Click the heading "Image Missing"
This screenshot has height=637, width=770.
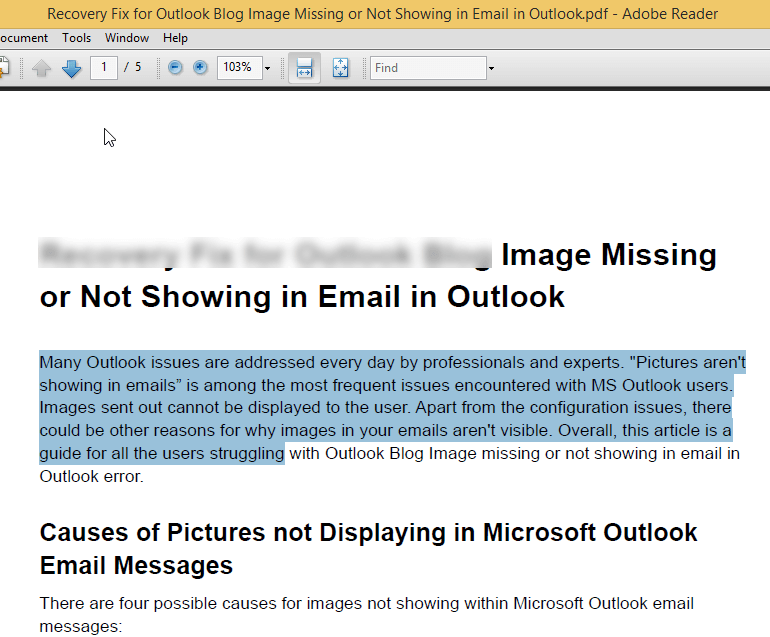click(609, 255)
